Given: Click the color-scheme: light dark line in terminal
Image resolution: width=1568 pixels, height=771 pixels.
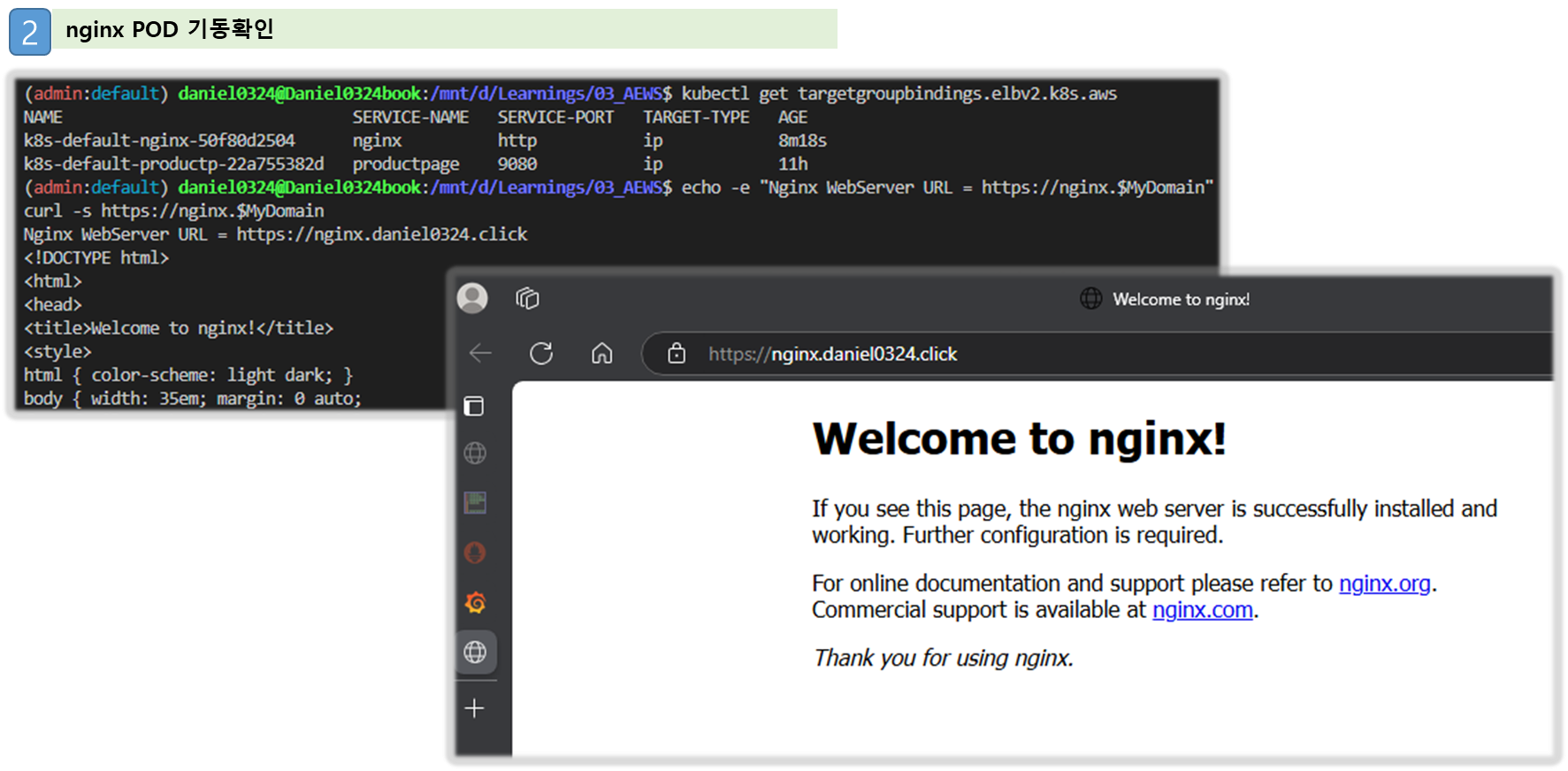Looking at the screenshot, I should click(x=188, y=375).
